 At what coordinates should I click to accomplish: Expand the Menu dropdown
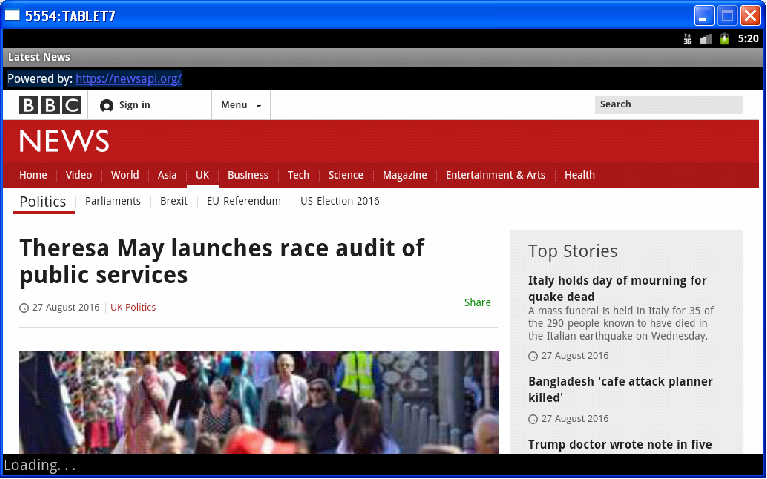coord(240,105)
